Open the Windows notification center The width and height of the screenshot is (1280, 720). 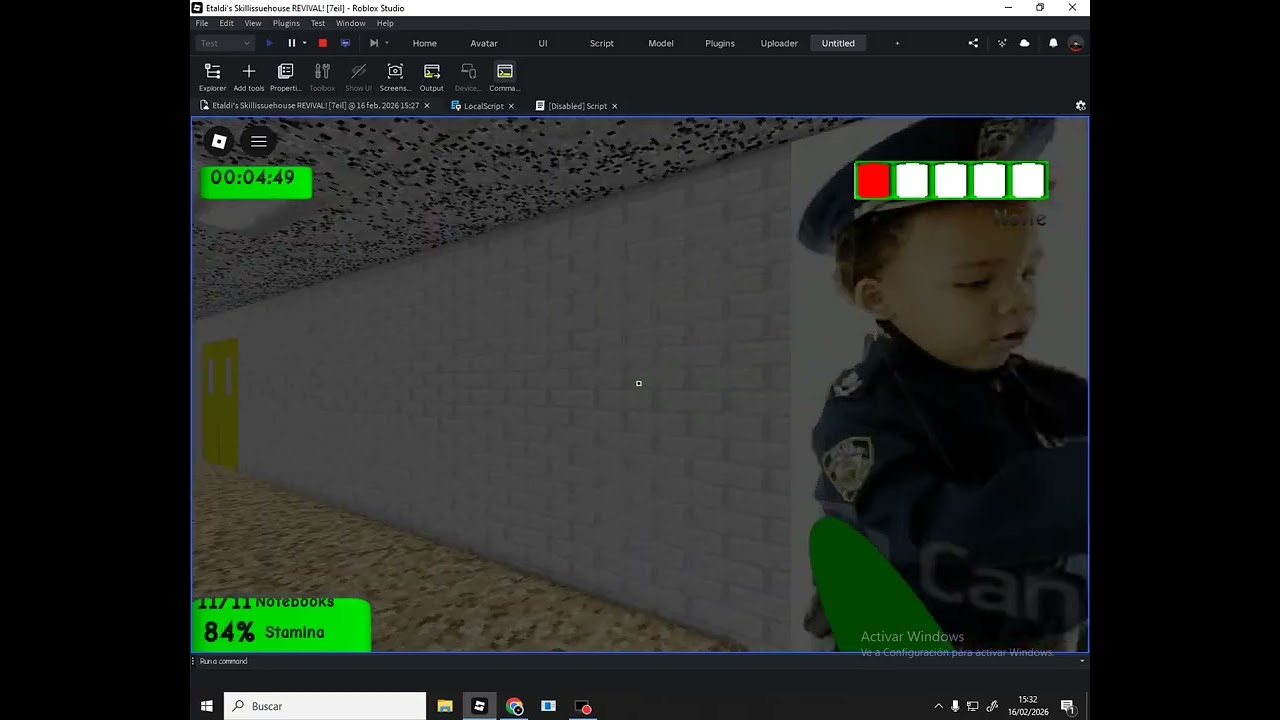click(1068, 706)
